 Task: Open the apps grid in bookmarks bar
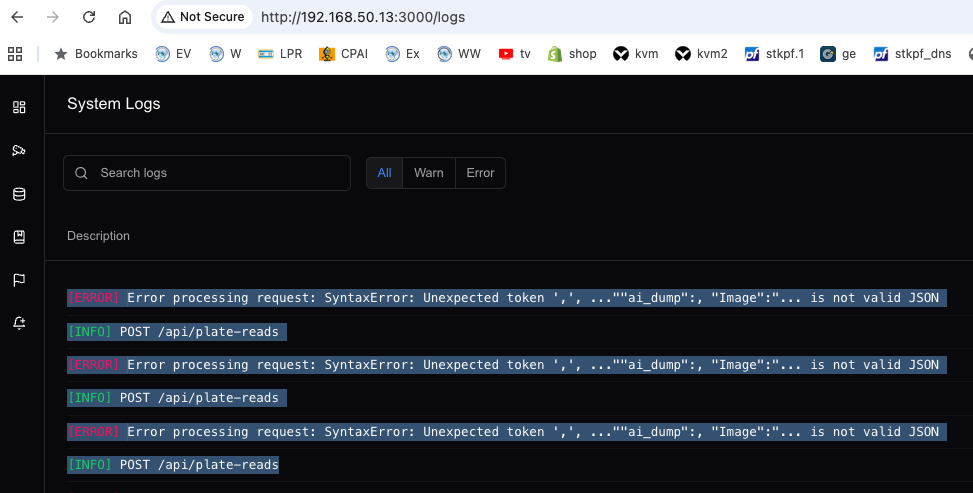pos(14,54)
